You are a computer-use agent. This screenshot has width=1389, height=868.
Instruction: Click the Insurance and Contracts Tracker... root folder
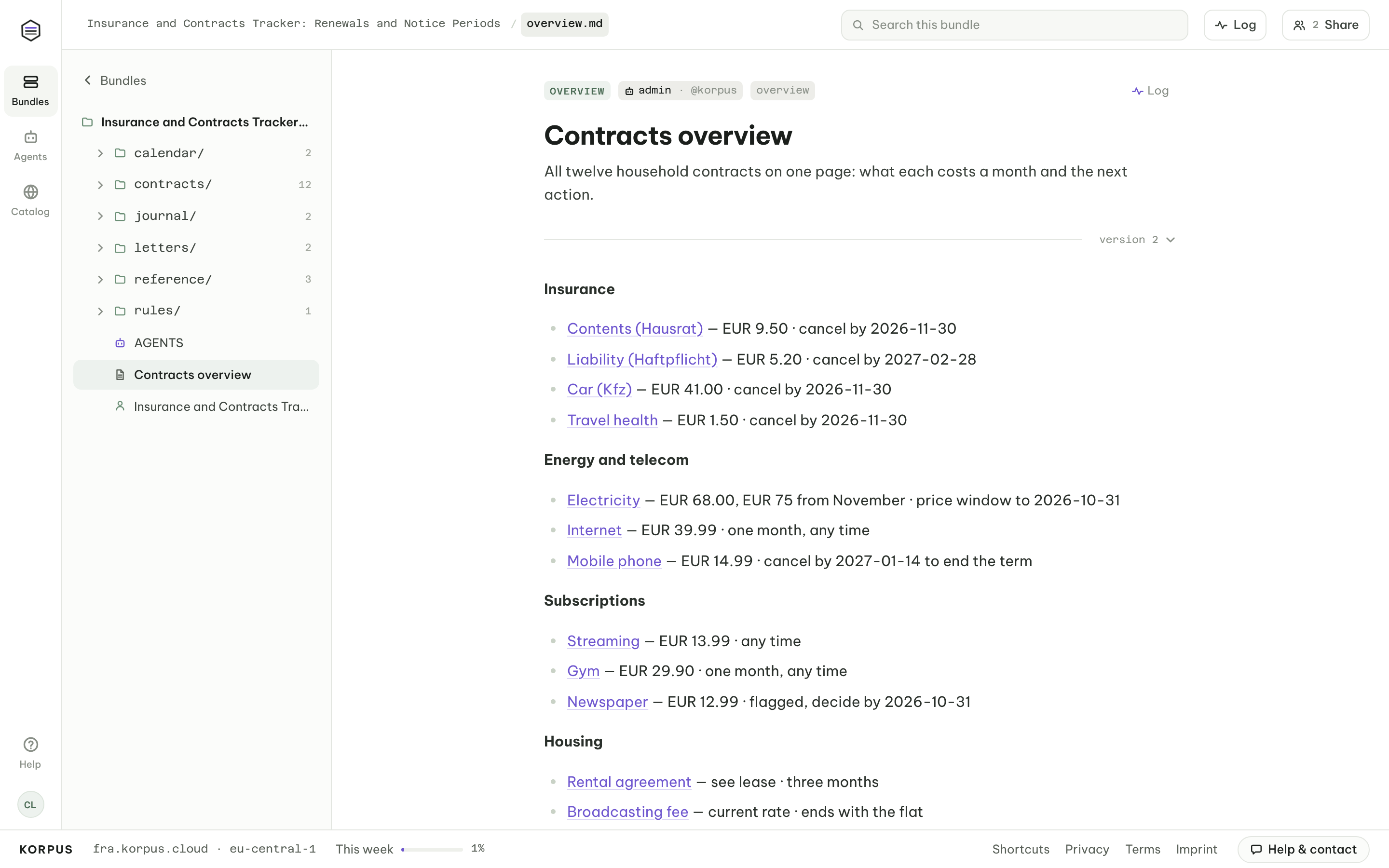[x=196, y=122]
